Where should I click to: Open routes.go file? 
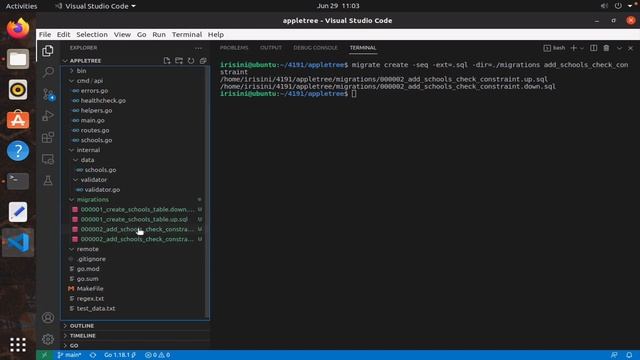point(95,130)
